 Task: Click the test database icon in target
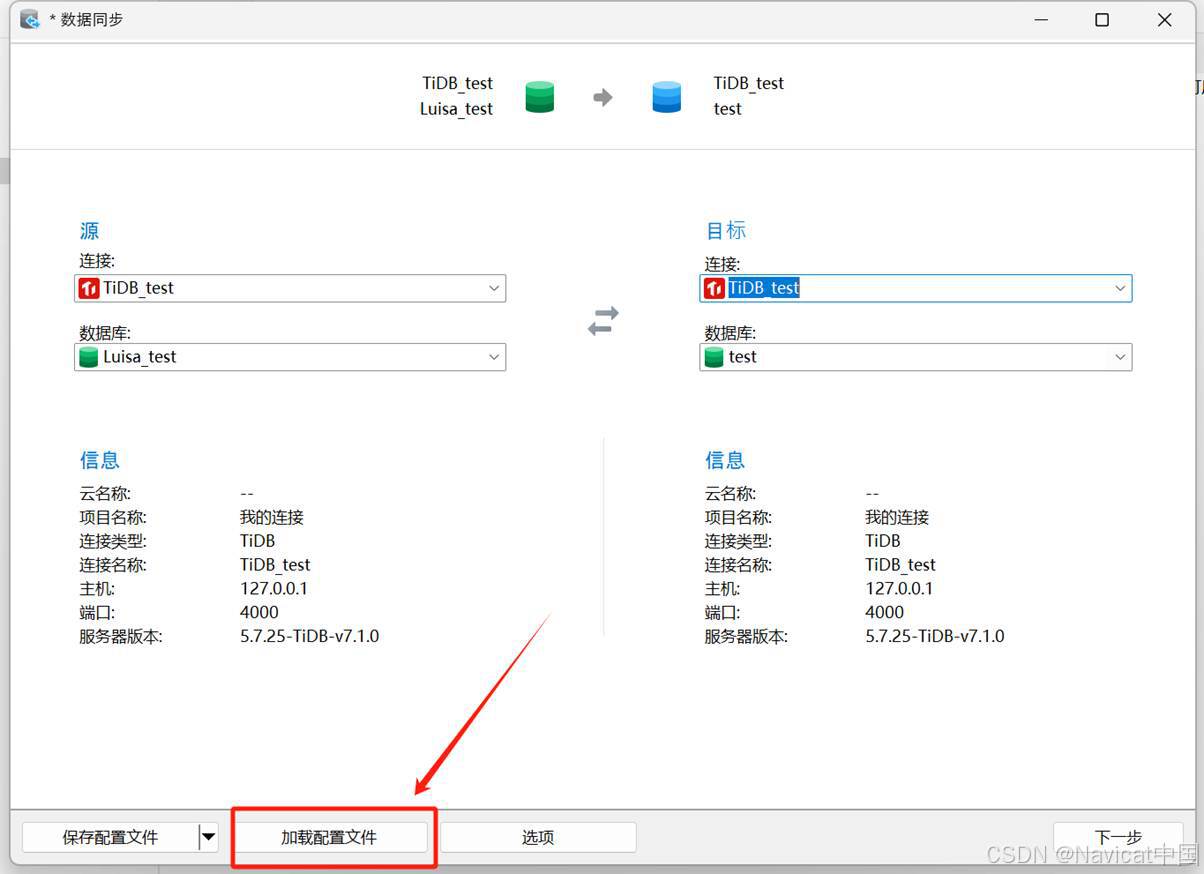tap(714, 357)
